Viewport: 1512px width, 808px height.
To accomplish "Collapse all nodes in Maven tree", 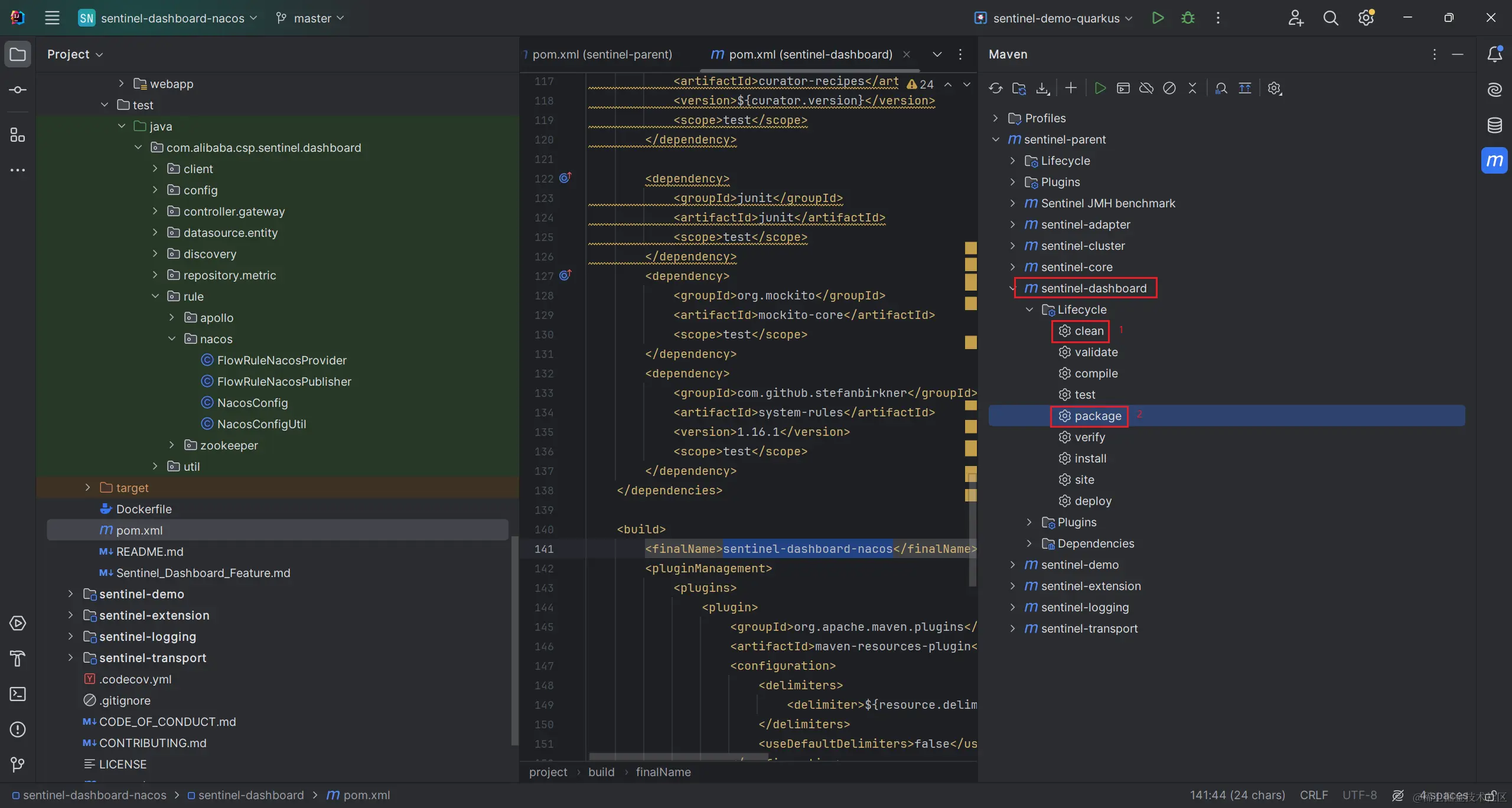I will point(1192,89).
